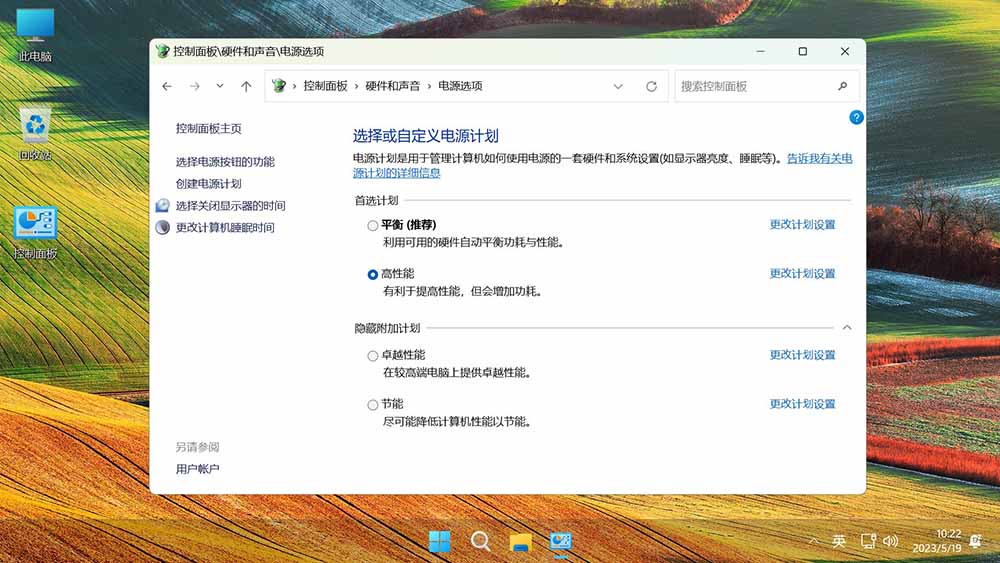Click the back navigation arrow

[167, 86]
